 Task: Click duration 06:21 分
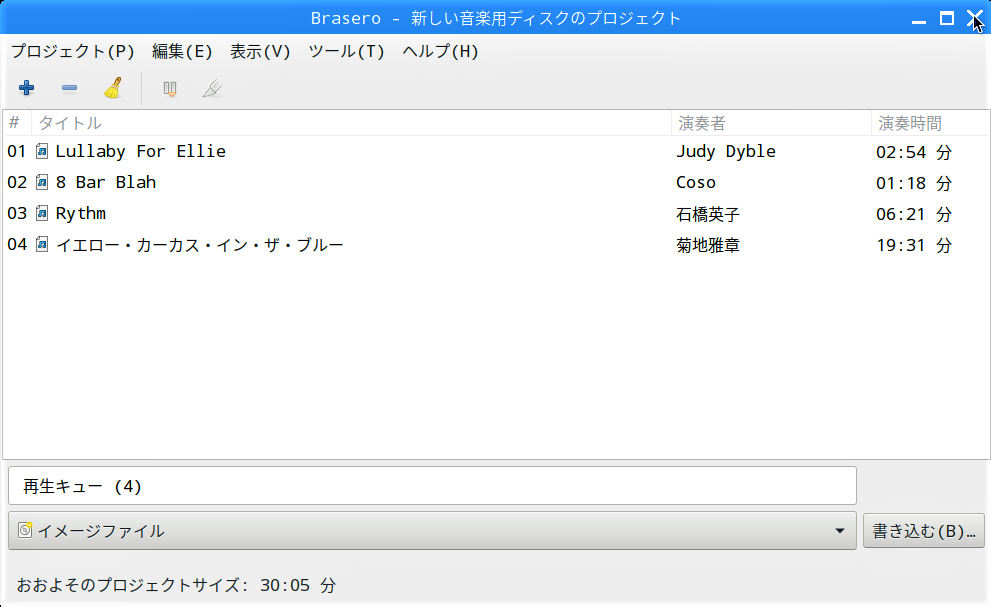[x=914, y=214]
